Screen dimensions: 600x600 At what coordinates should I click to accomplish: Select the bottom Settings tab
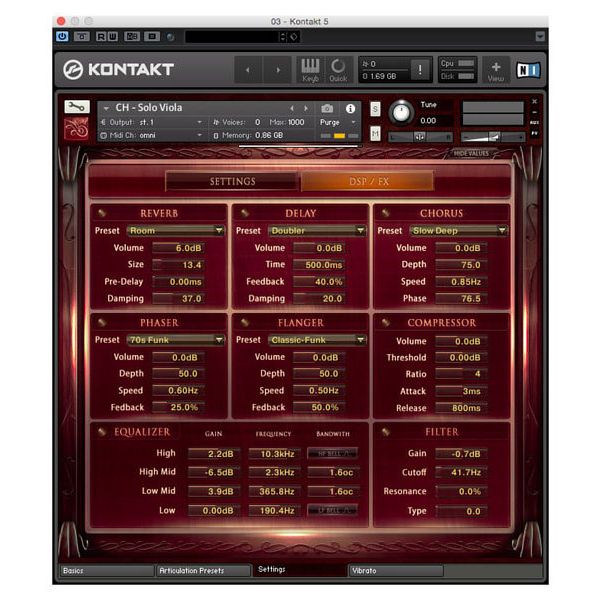[300, 570]
